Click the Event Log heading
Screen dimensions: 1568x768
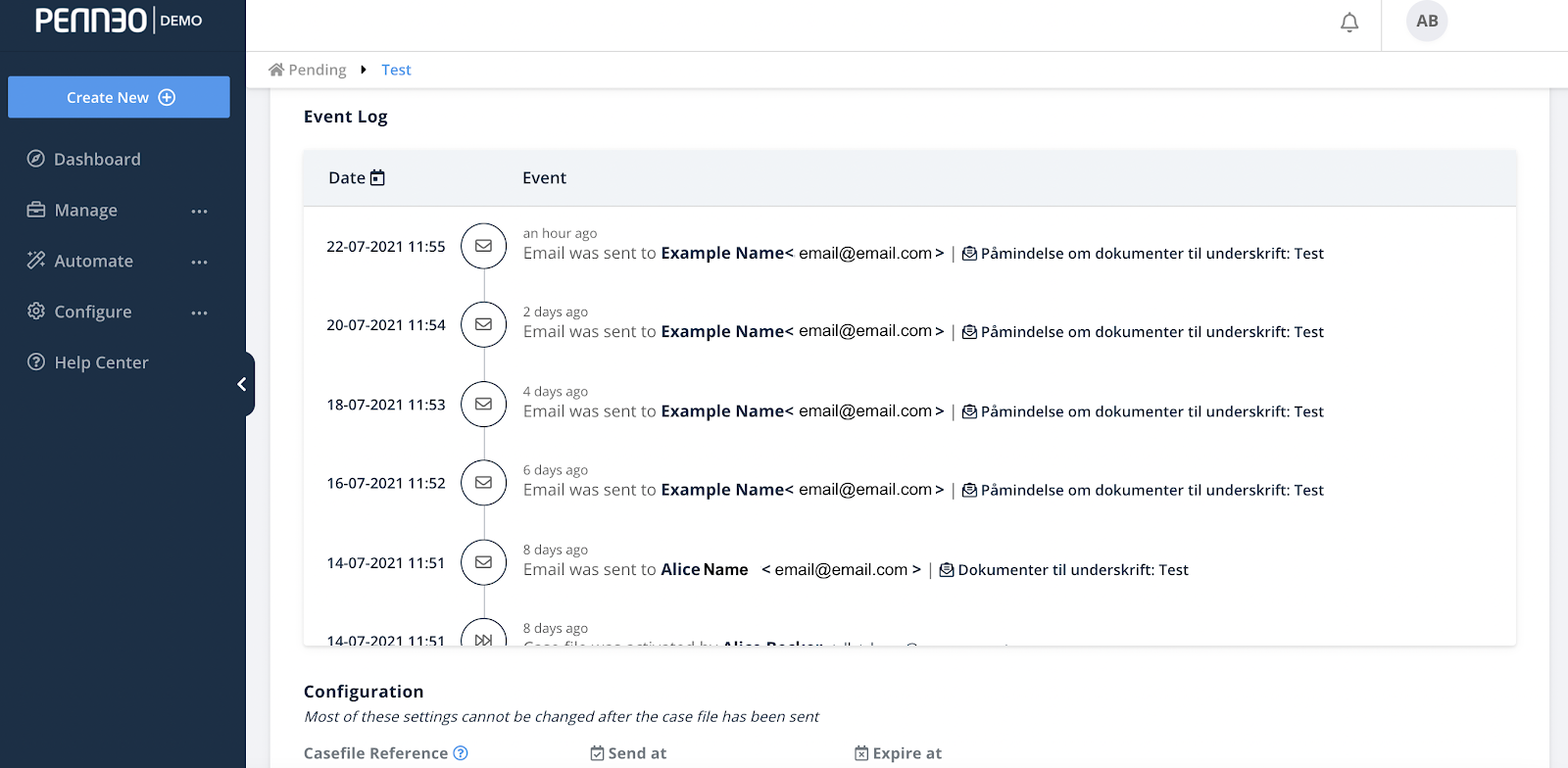(346, 117)
